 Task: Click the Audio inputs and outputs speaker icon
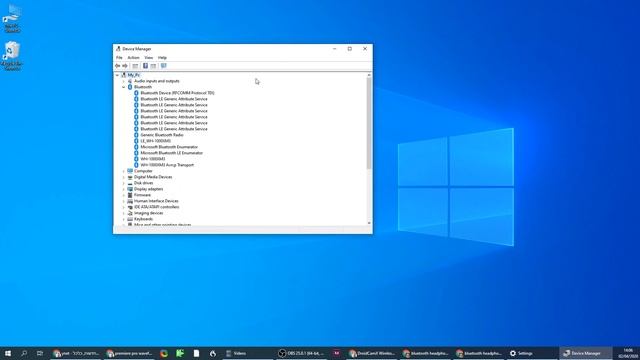[130, 81]
